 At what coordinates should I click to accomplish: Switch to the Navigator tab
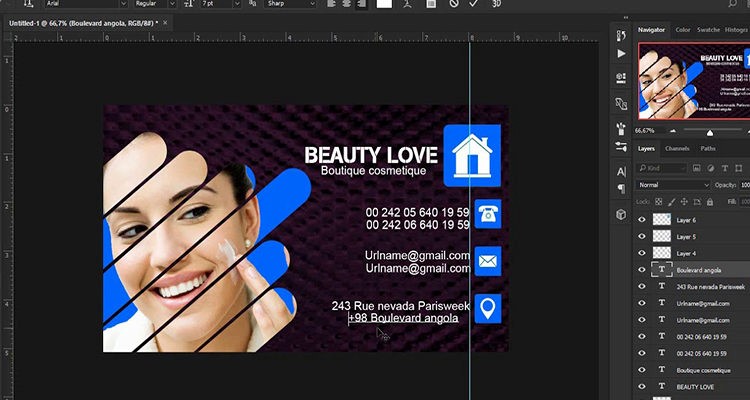point(651,30)
